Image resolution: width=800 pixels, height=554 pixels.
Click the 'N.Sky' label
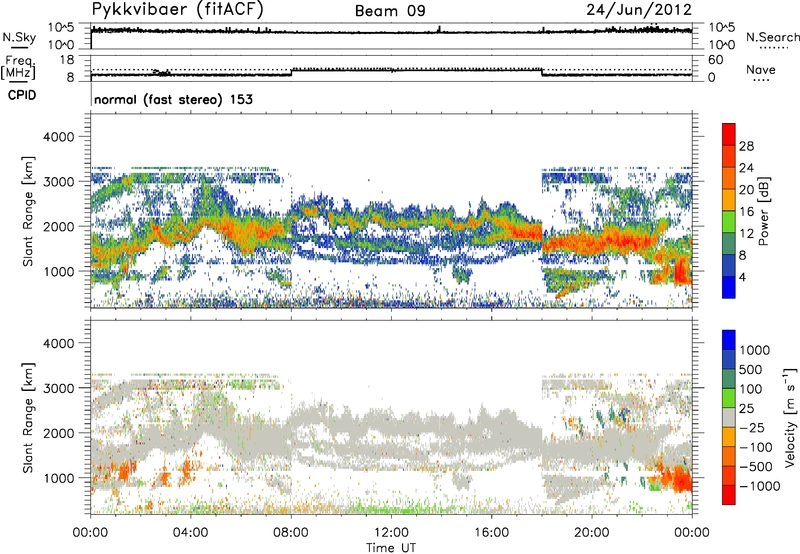tap(19, 37)
